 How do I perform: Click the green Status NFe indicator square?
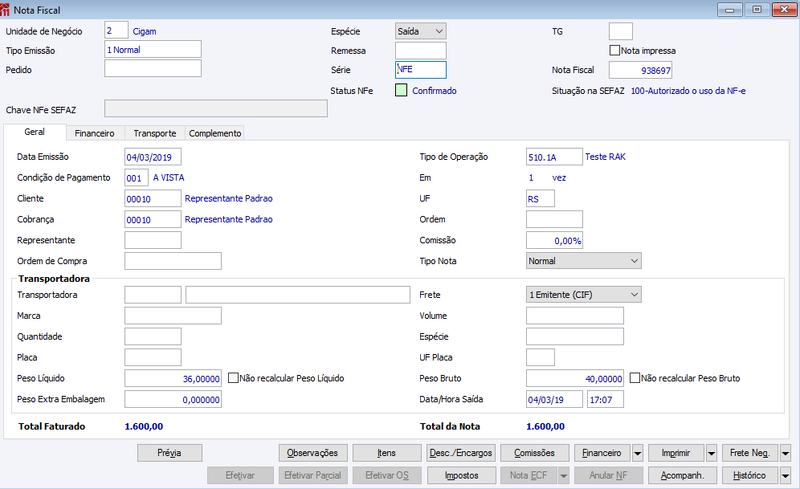(x=401, y=90)
